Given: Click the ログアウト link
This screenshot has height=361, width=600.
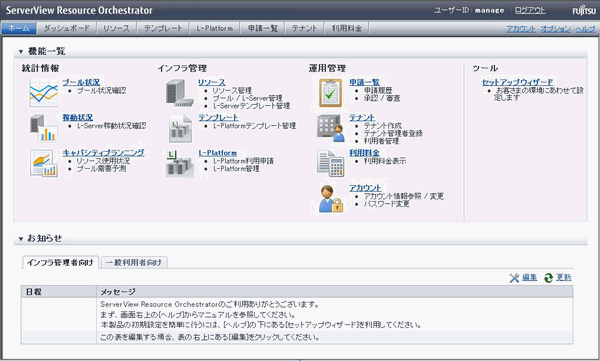Looking at the screenshot, I should pos(530,10).
